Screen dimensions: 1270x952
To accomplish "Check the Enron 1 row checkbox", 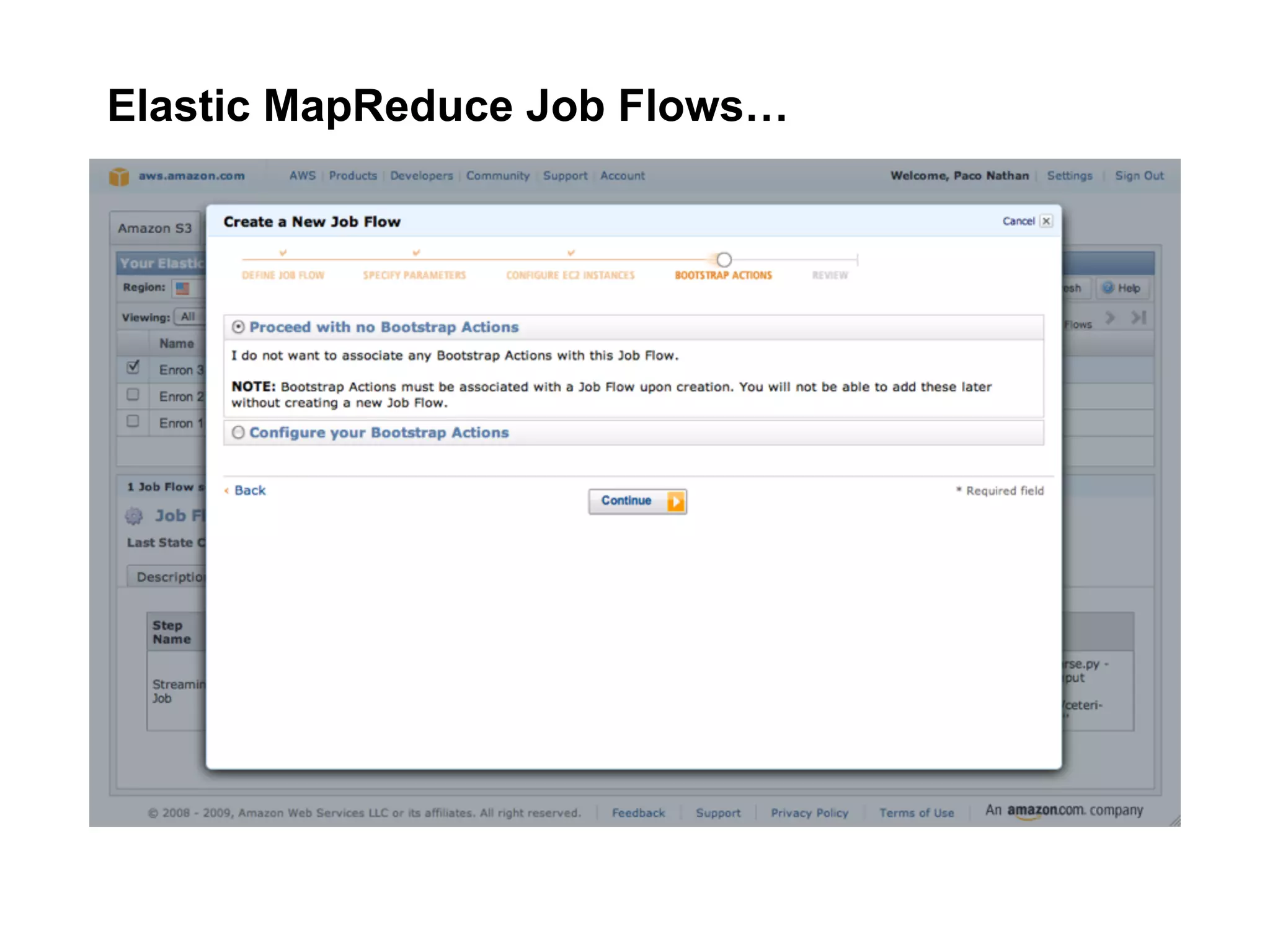I will coord(133,421).
